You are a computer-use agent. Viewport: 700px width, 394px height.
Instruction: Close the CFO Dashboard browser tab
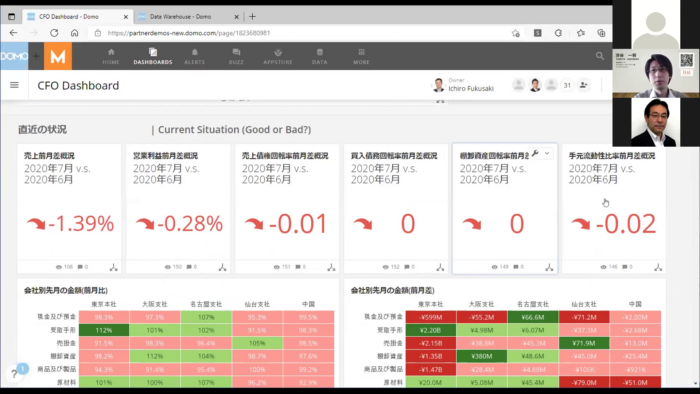[x=125, y=17]
